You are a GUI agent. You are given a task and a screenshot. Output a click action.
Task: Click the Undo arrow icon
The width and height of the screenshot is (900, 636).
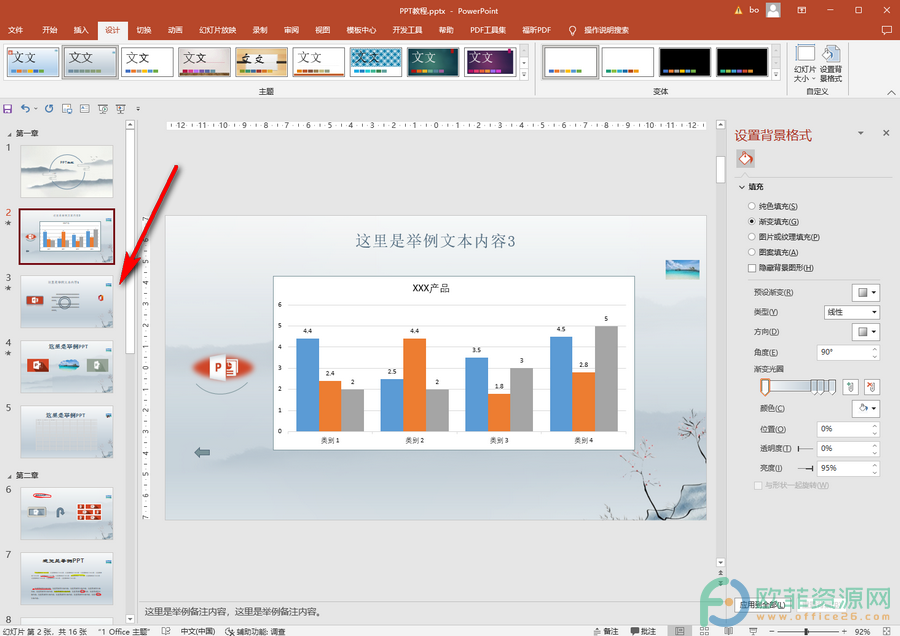(25, 108)
